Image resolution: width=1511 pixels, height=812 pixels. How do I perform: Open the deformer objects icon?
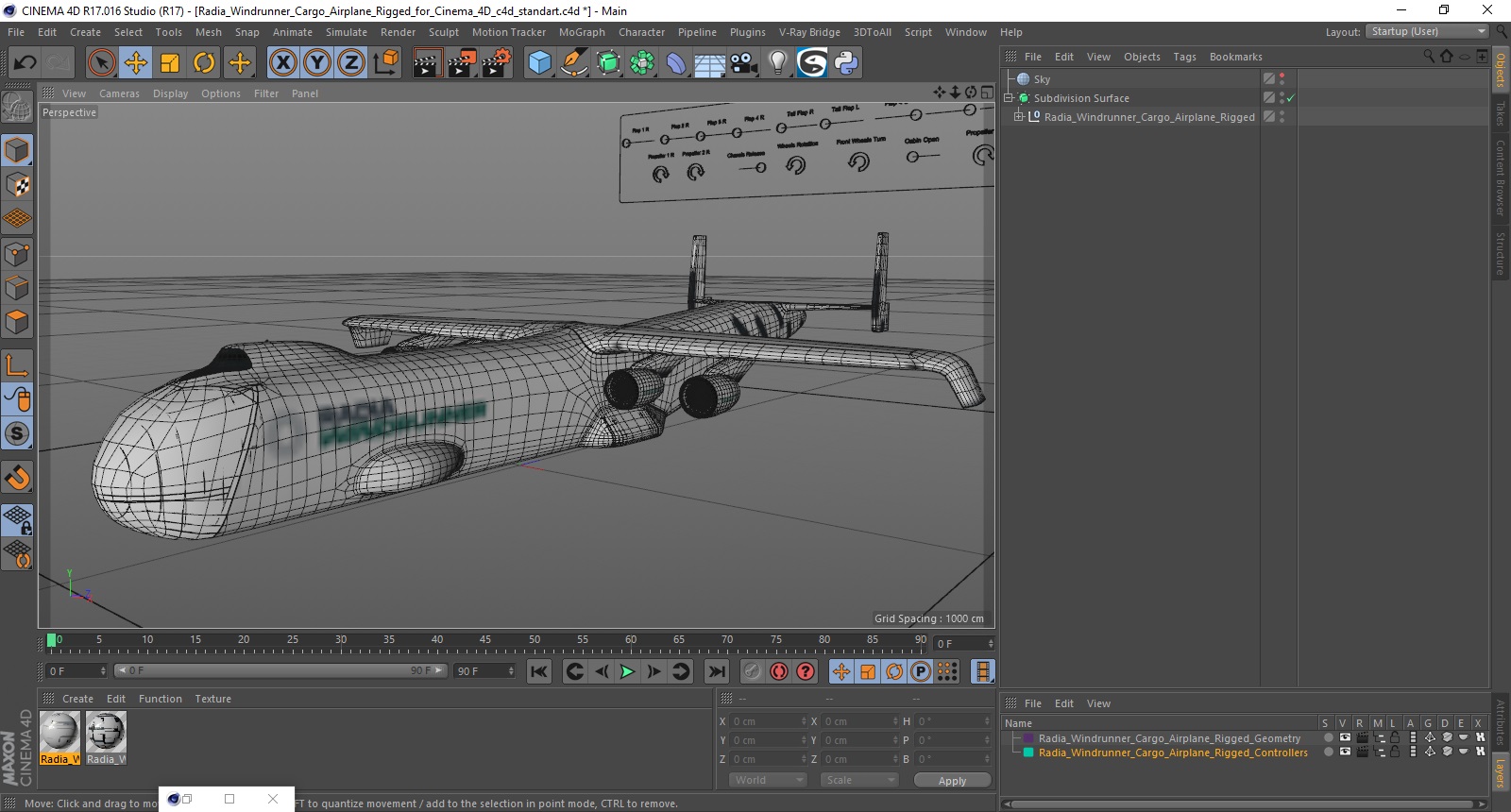coord(676,63)
